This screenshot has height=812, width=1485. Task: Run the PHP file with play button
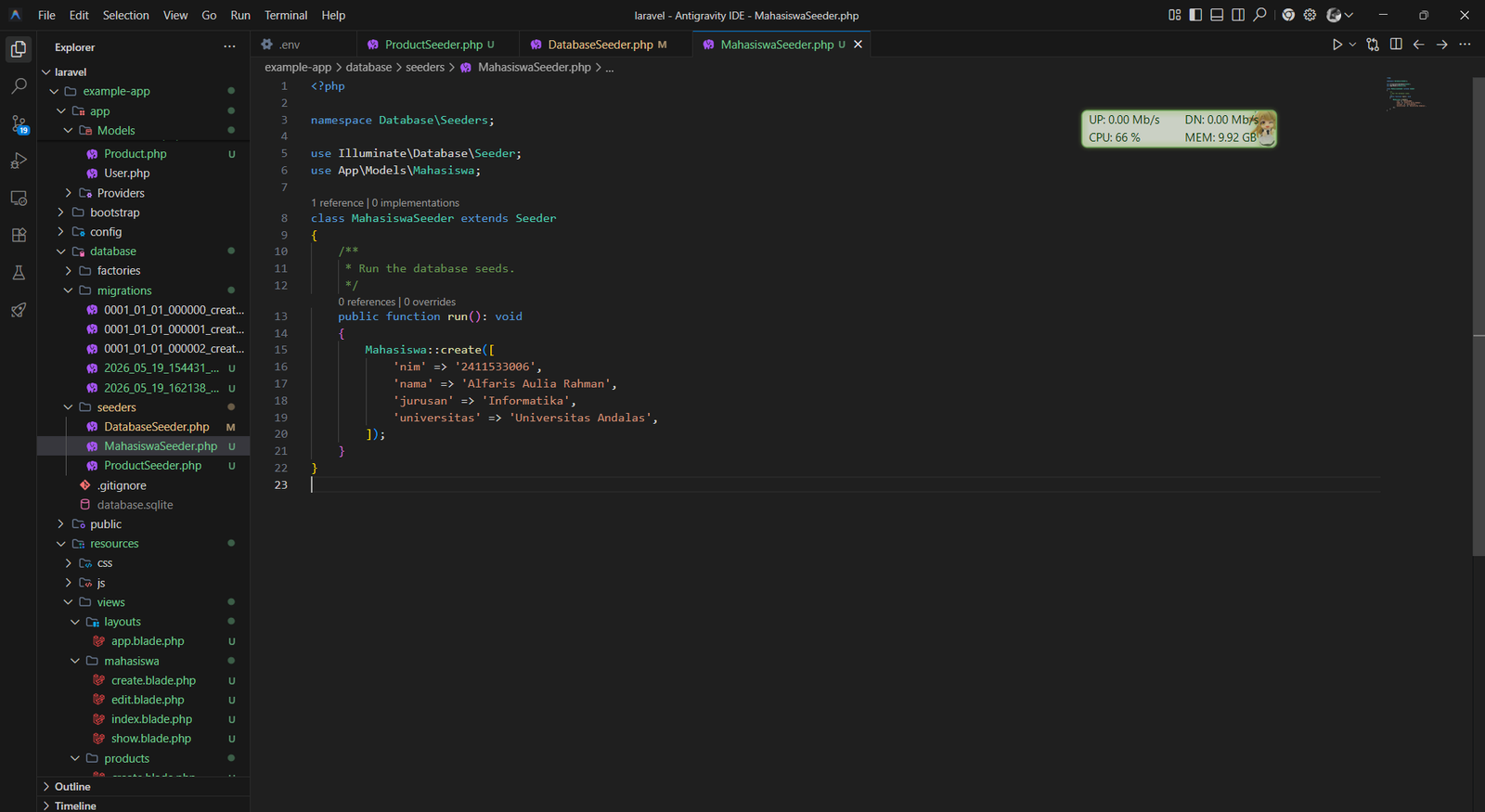[x=1337, y=45]
